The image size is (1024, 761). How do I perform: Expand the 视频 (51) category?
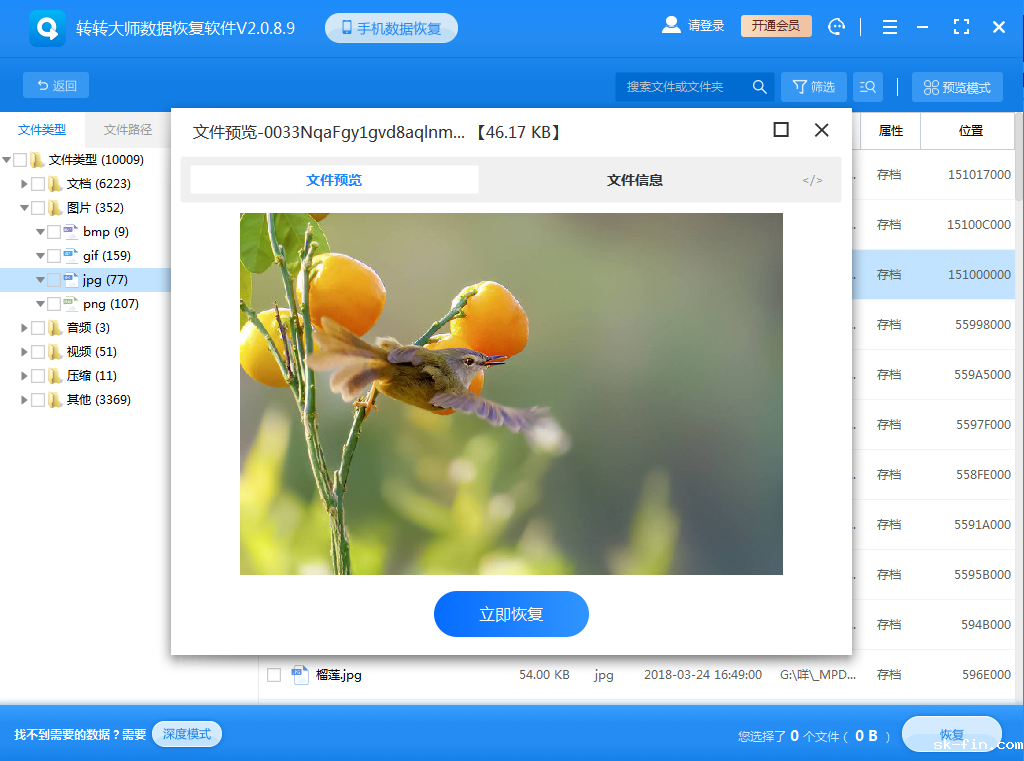point(22,351)
